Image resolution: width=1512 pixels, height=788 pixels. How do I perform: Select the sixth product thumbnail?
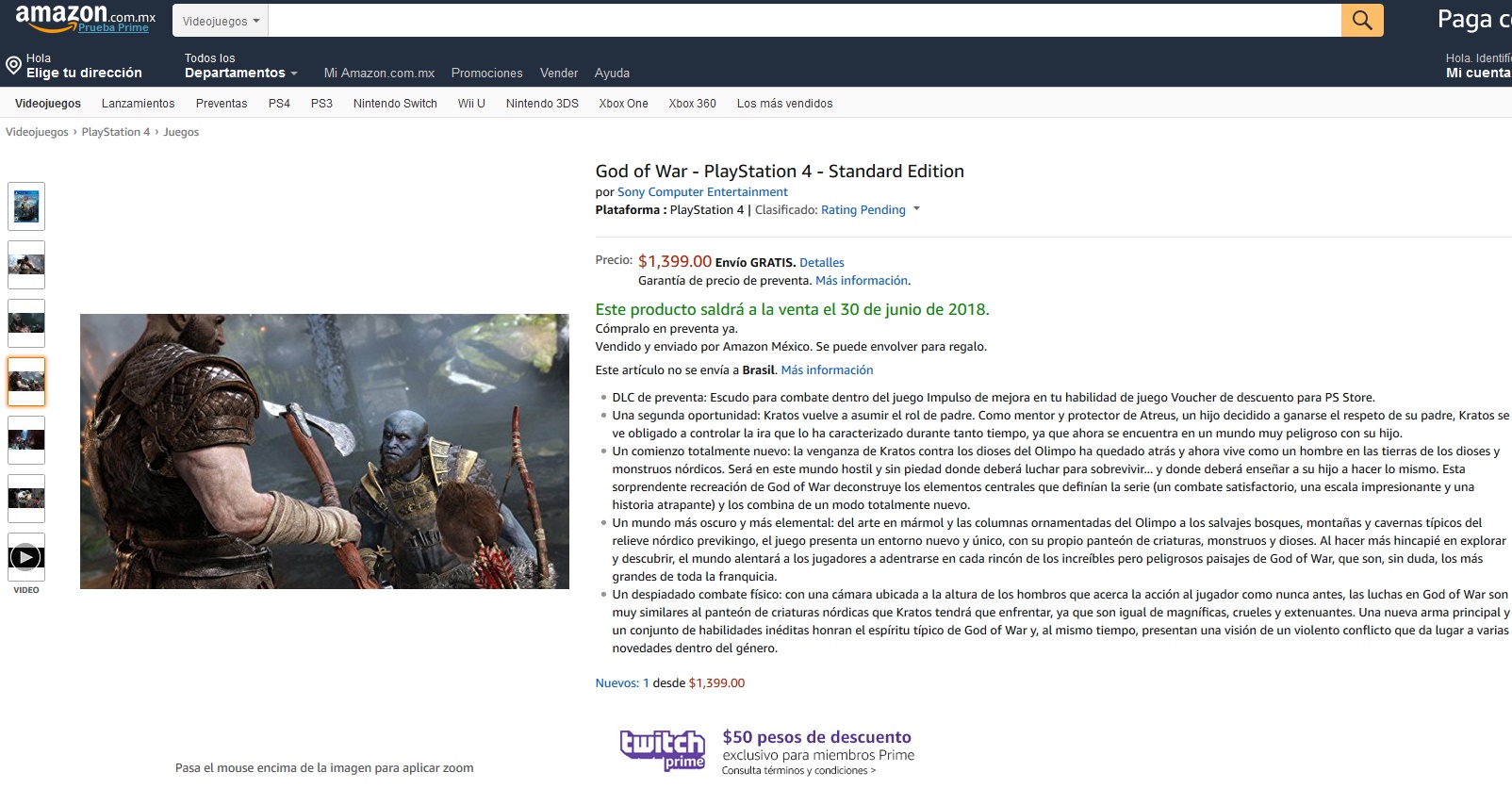point(26,499)
